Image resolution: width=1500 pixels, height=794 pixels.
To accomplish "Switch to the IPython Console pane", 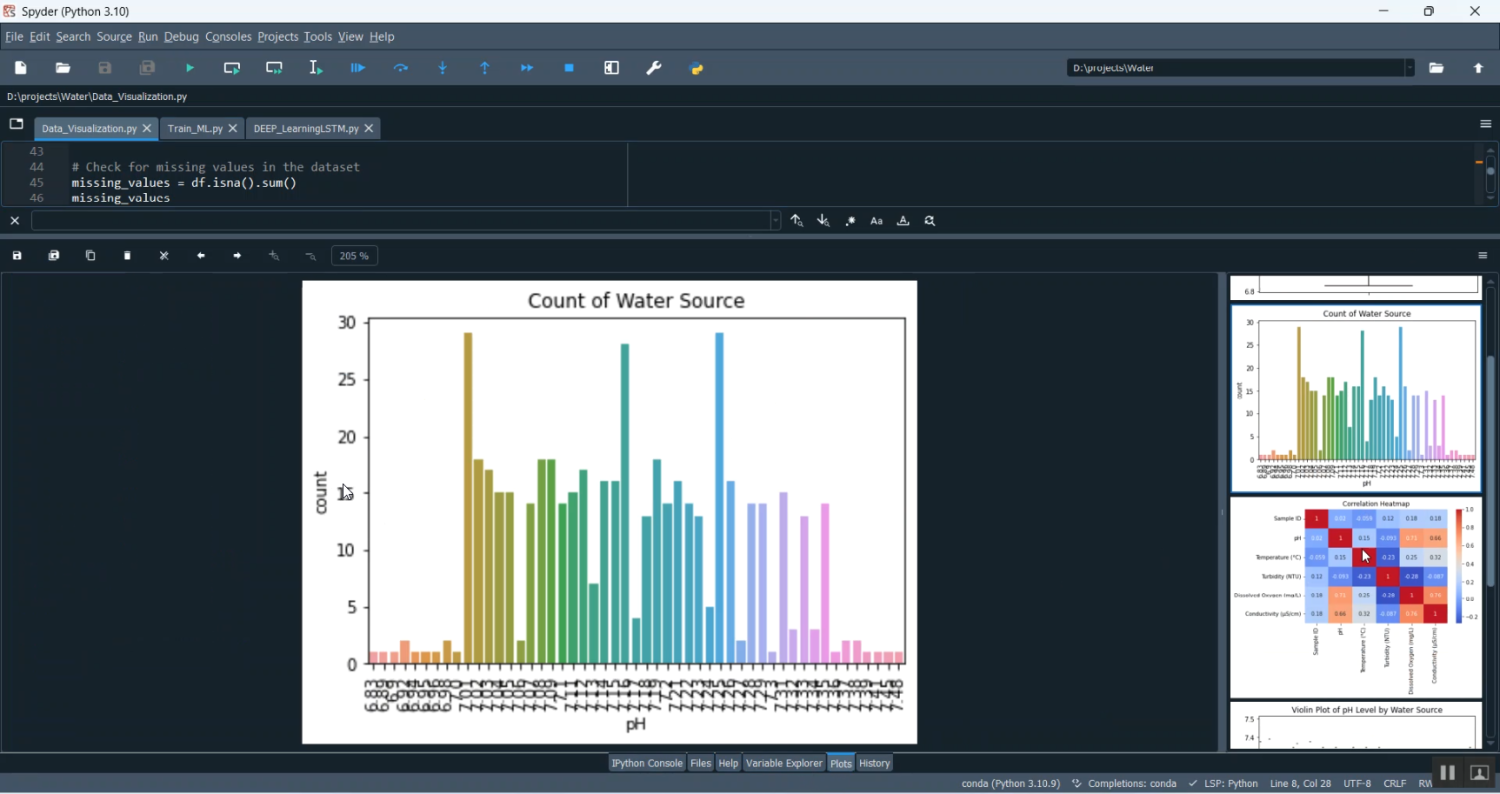I will 647,763.
